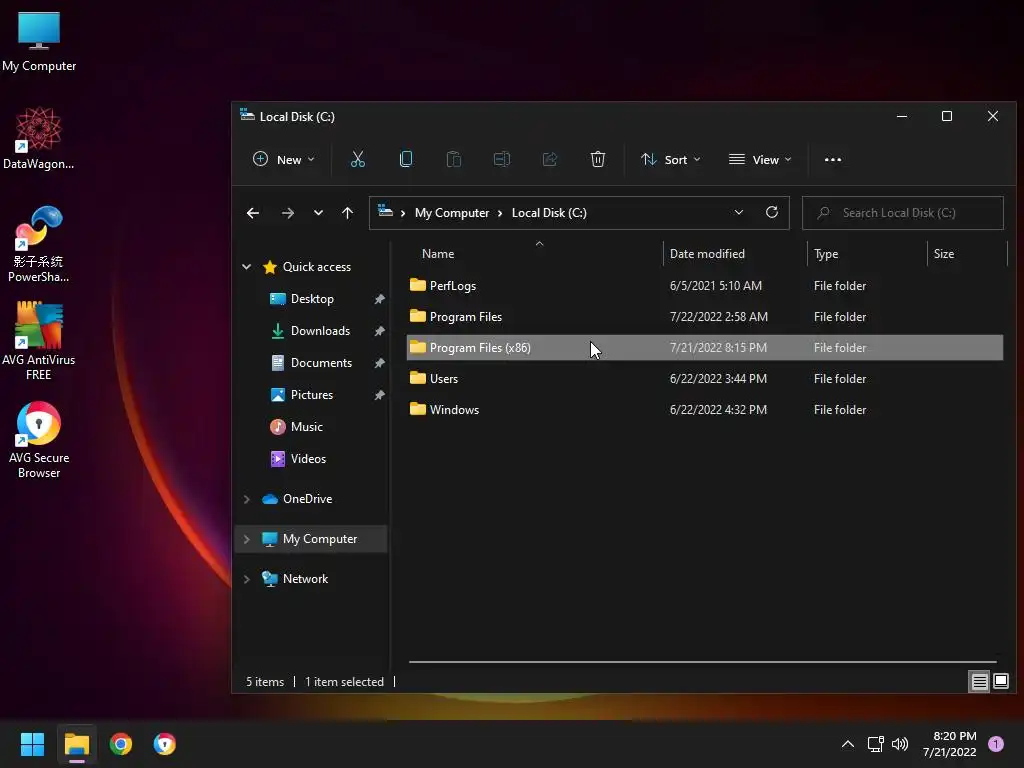Screen dimensions: 1024x768
Task: Launch AVG AntiVirus FREE desktop icon
Action: click(x=39, y=341)
